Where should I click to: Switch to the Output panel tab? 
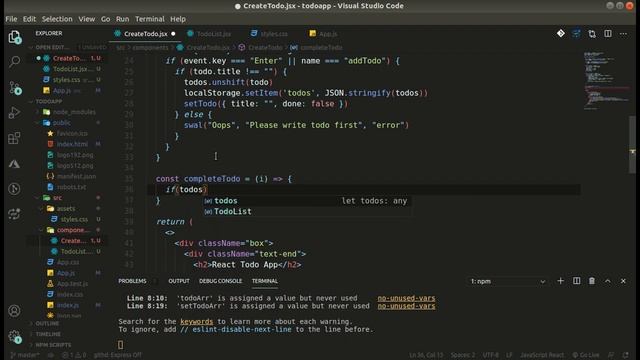[179, 281]
